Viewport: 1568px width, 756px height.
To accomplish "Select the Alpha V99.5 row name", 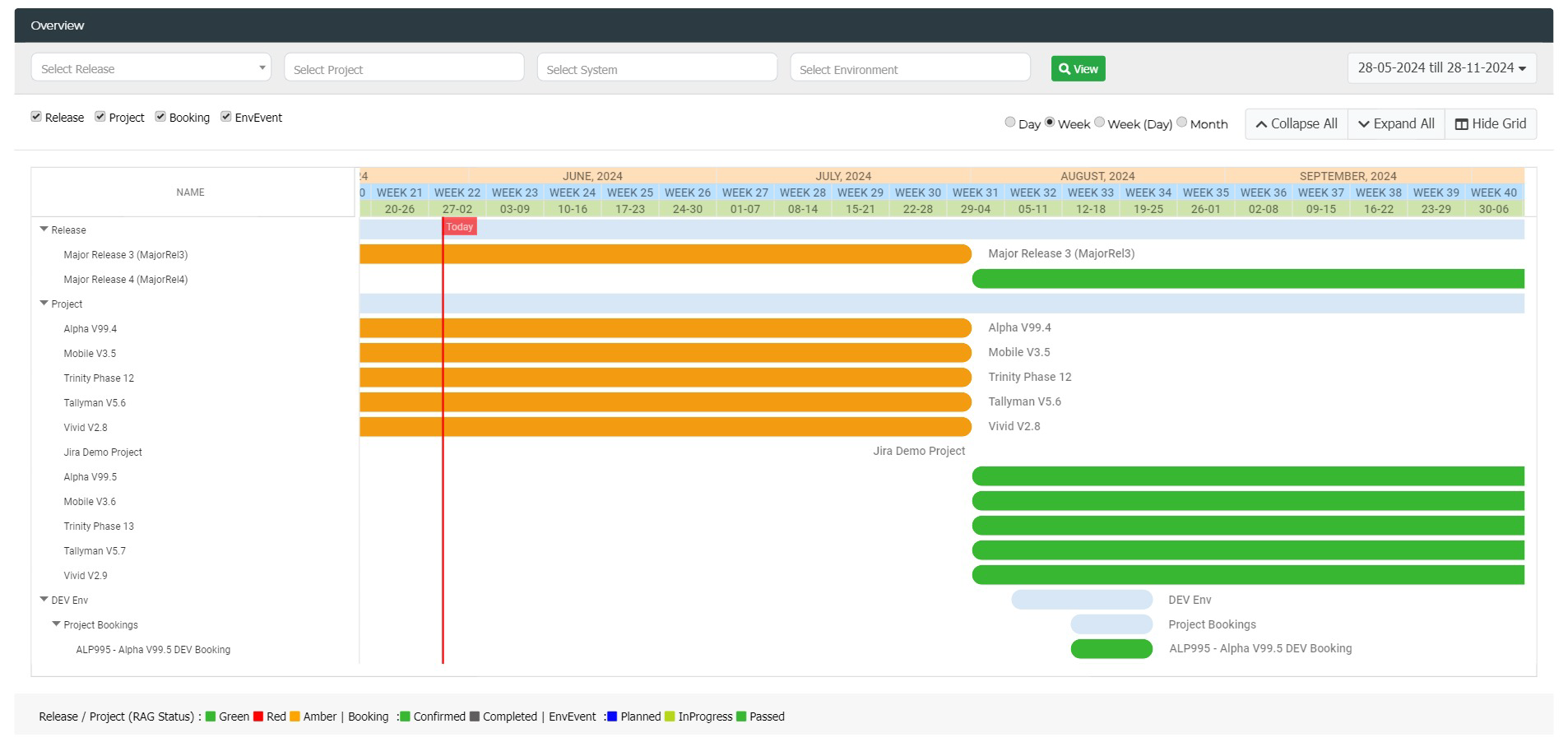I will click(90, 477).
